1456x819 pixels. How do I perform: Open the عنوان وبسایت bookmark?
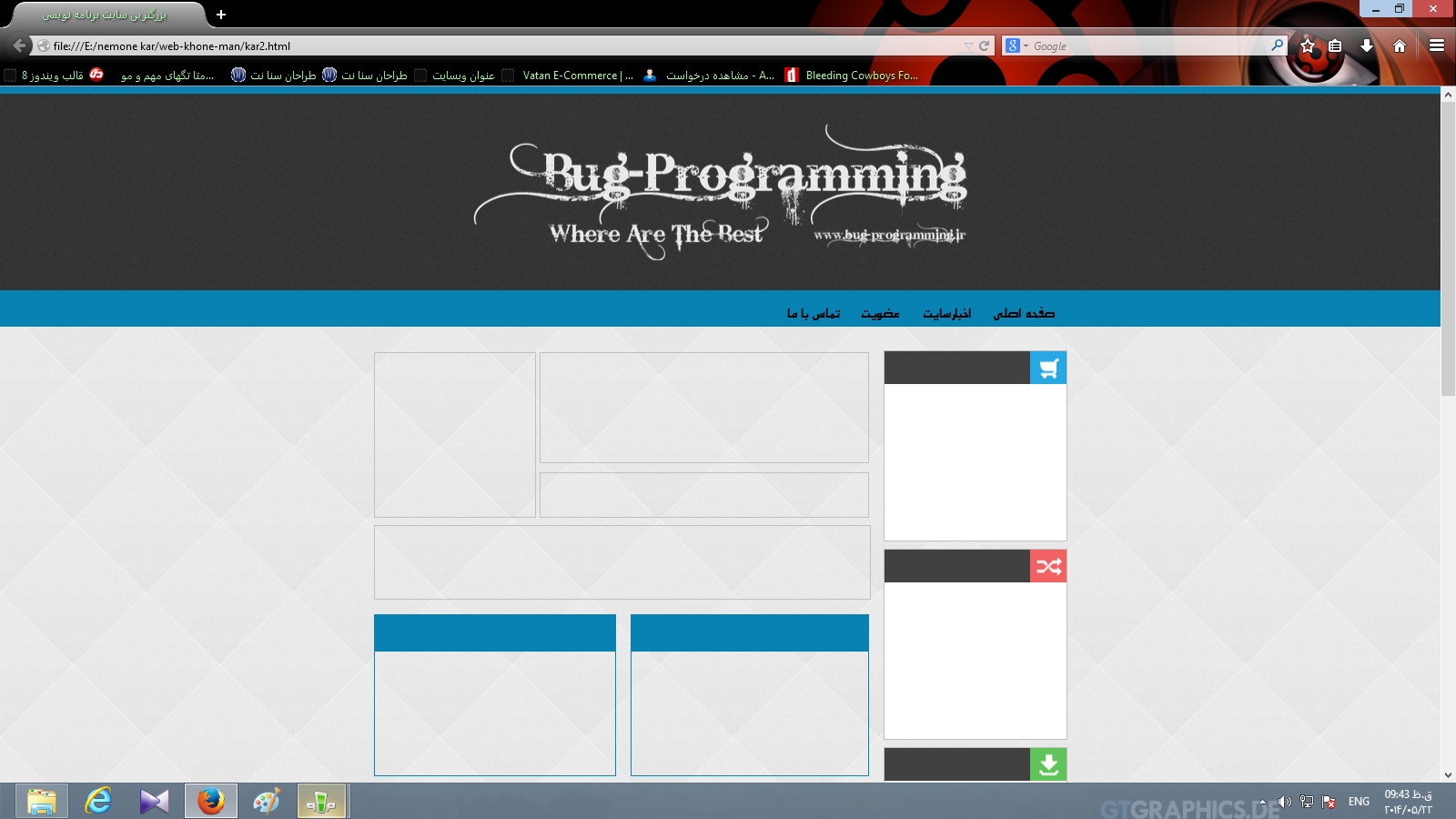pyautogui.click(x=454, y=76)
